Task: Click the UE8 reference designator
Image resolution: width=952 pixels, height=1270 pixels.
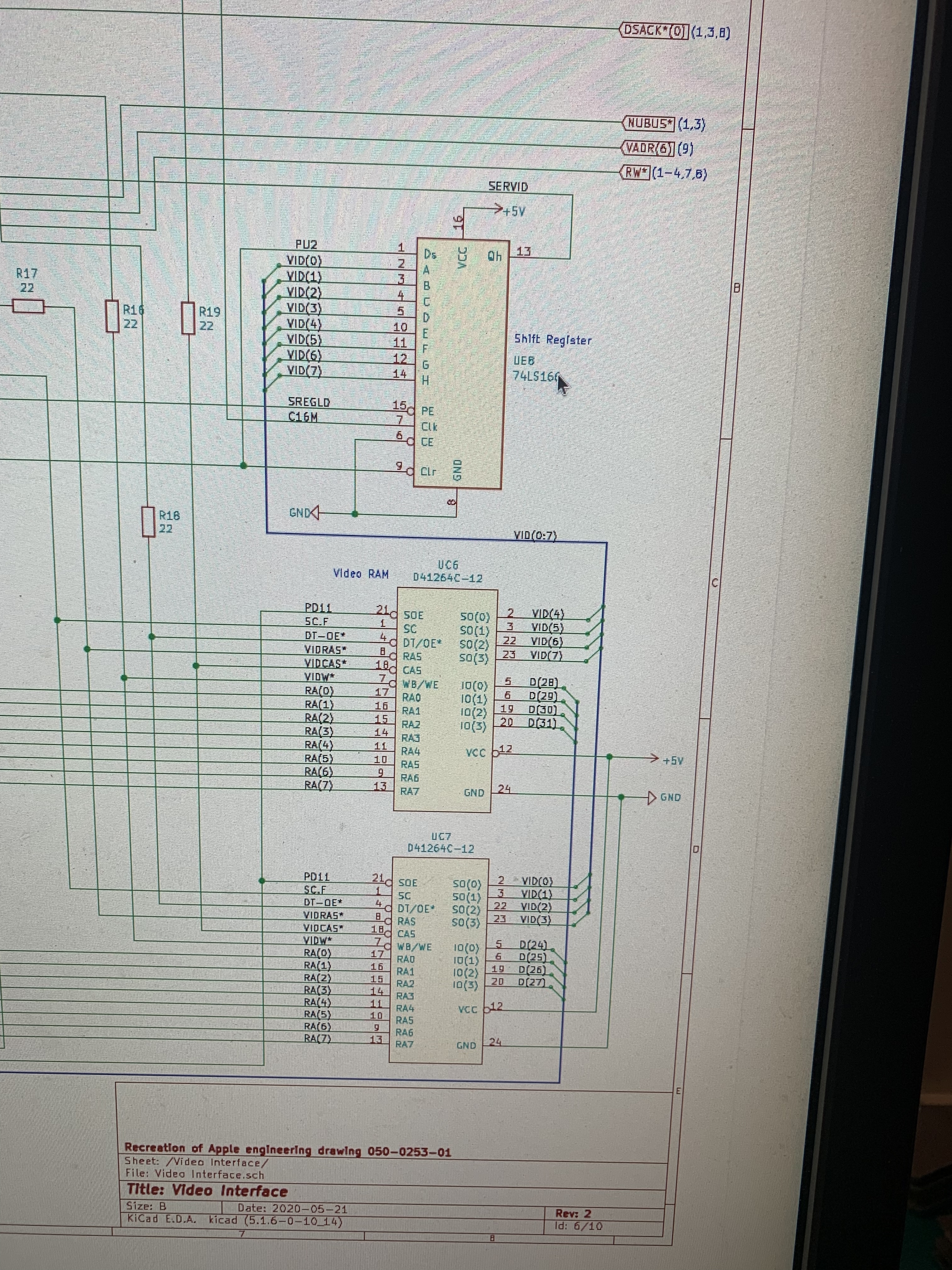Action: click(524, 361)
